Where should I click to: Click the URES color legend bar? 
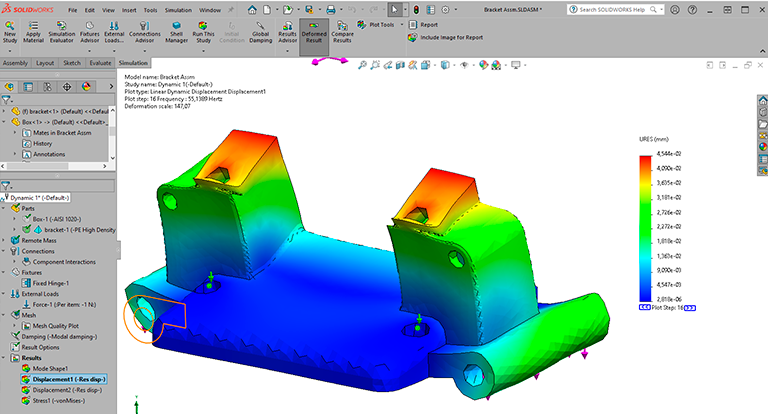[x=645, y=228]
